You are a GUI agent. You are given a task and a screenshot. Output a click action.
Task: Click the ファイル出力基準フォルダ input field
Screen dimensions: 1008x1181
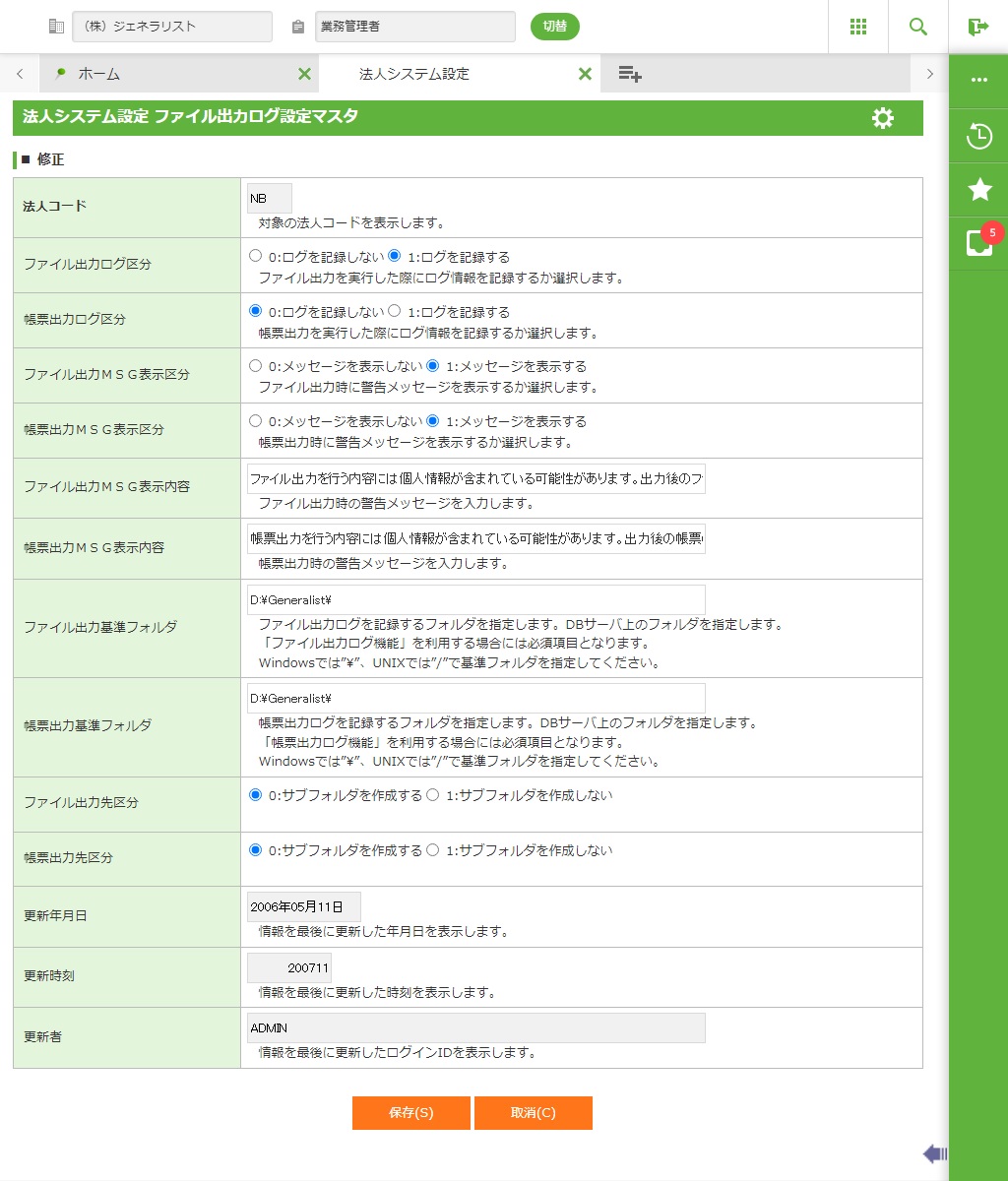click(x=476, y=599)
